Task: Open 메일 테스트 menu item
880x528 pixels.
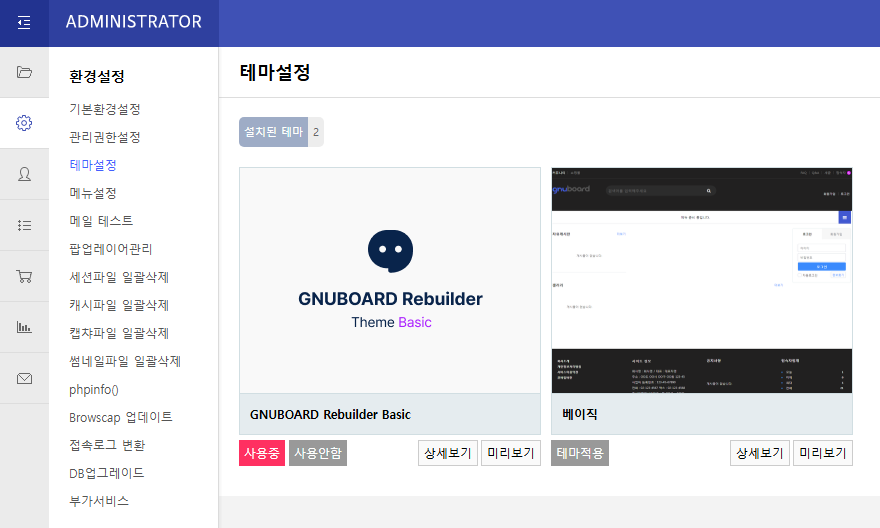Action: (x=101, y=221)
